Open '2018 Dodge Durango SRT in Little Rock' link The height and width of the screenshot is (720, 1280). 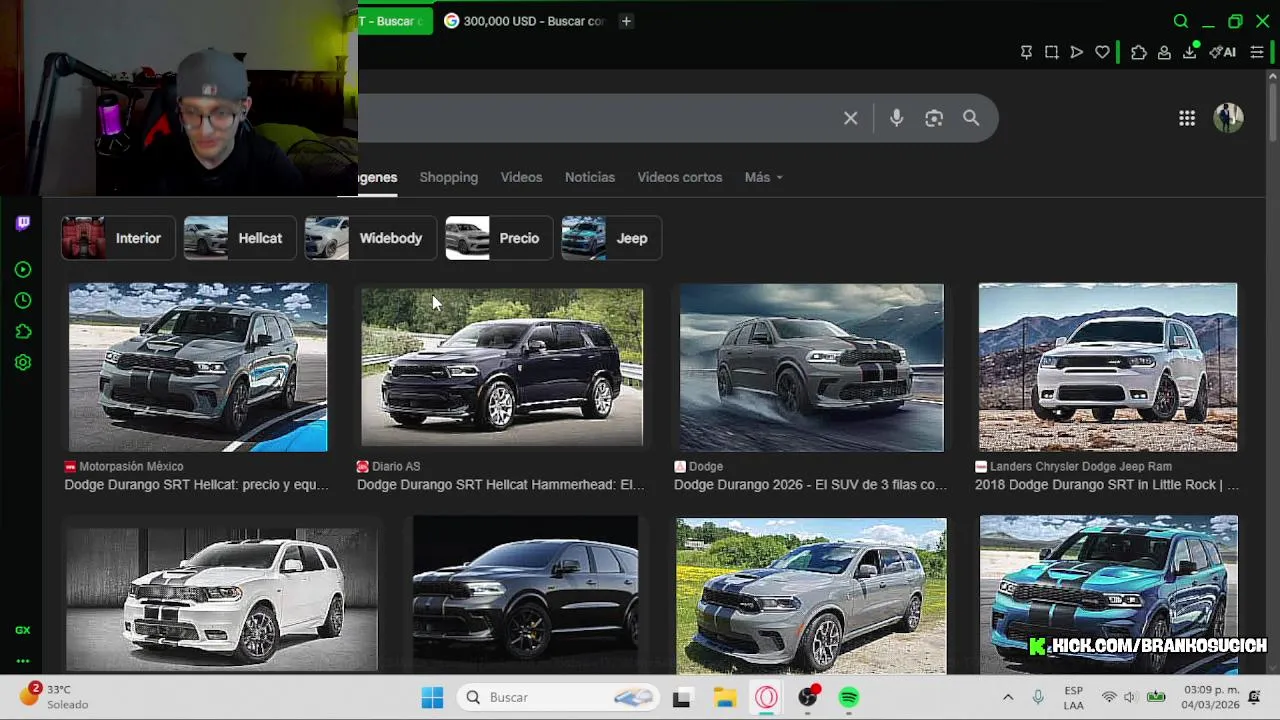click(1107, 484)
